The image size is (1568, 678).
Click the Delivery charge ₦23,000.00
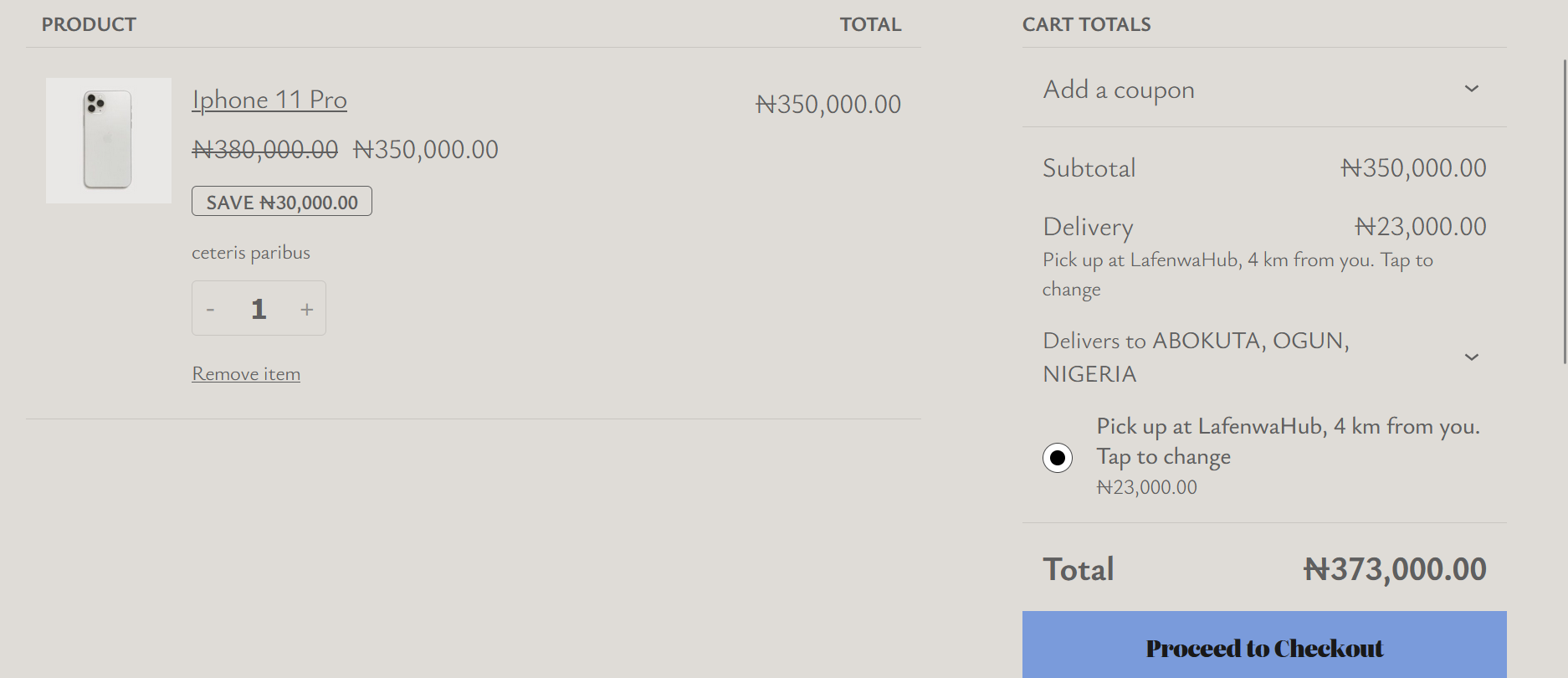[1422, 226]
